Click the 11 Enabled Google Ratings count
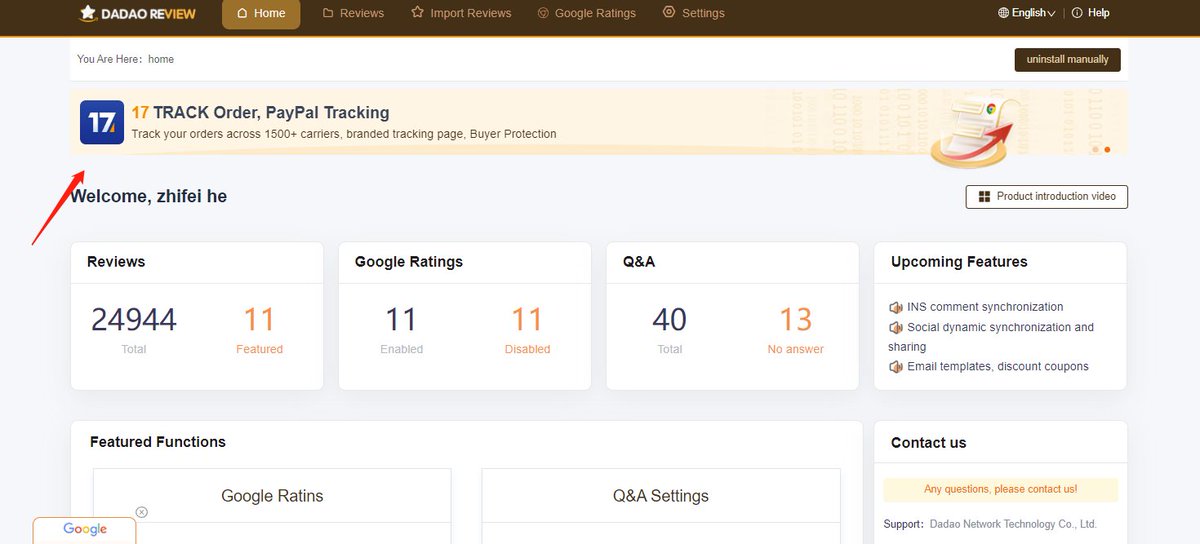This screenshot has height=544, width=1200. [401, 320]
